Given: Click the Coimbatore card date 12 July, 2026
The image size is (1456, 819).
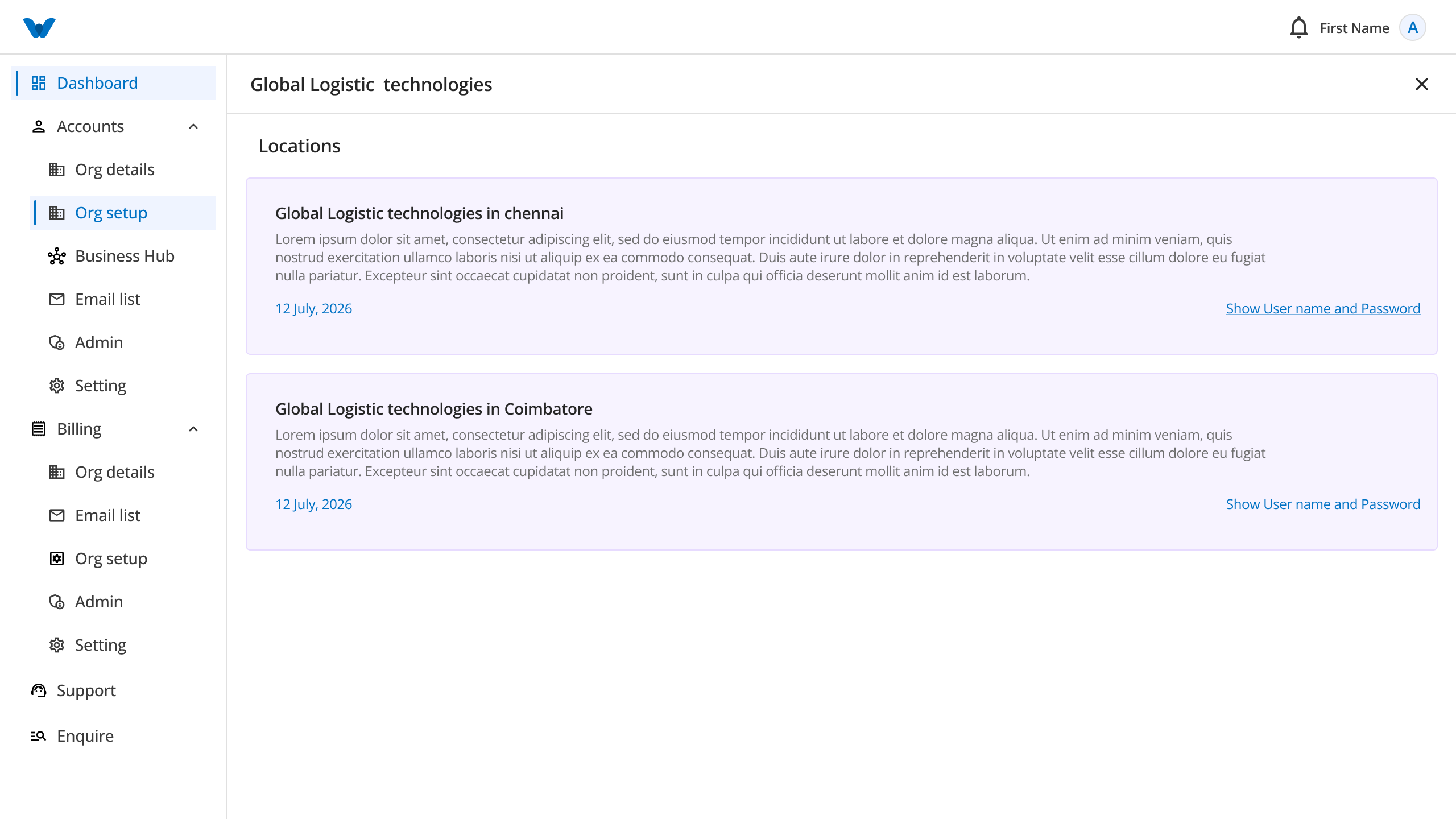Looking at the screenshot, I should [314, 504].
